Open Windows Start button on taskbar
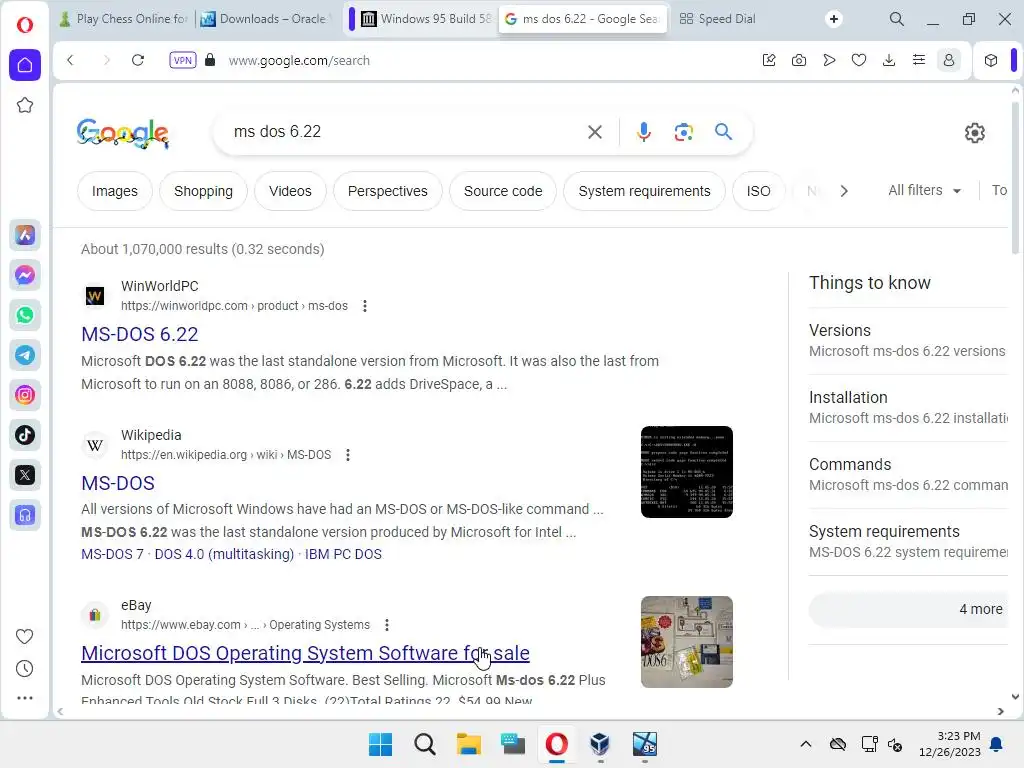This screenshot has width=1024, height=768. pos(380,744)
